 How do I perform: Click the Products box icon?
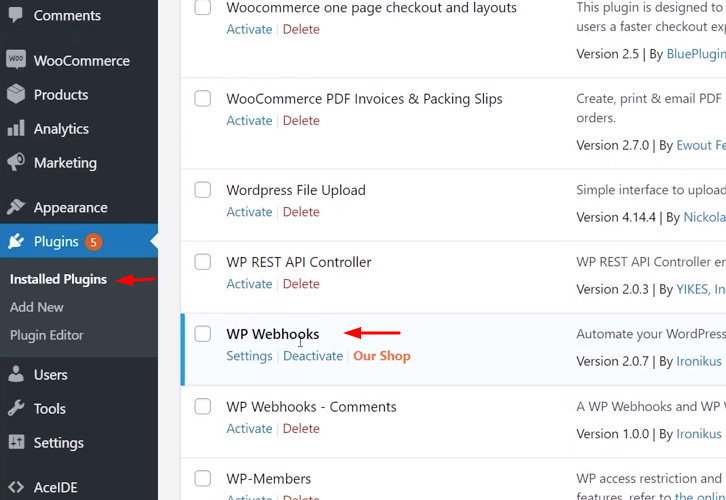(16, 94)
